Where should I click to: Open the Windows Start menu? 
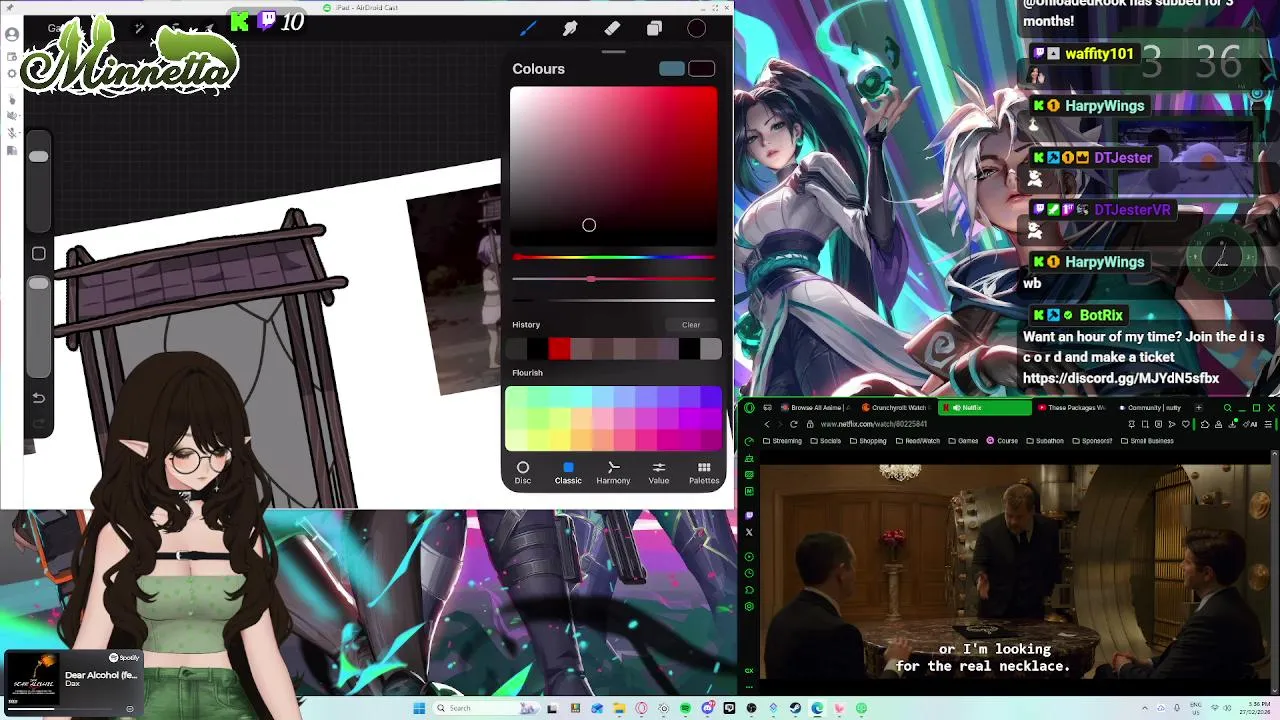click(419, 708)
